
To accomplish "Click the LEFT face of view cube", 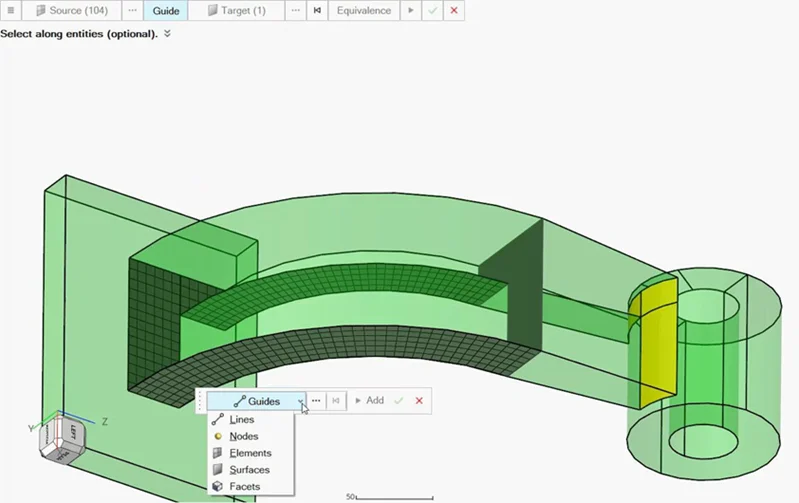I will click(72, 433).
